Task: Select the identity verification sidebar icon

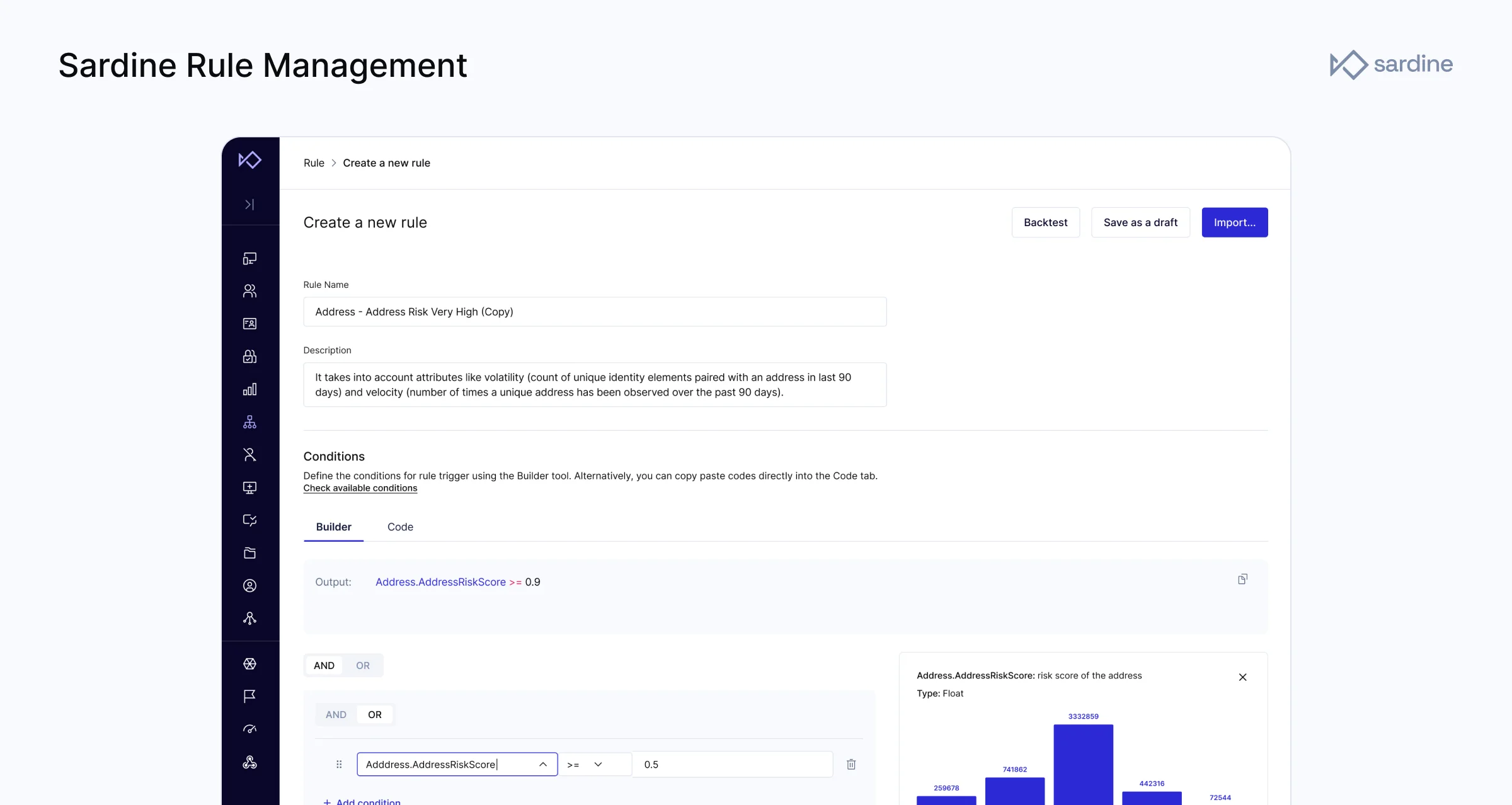Action: 249,324
